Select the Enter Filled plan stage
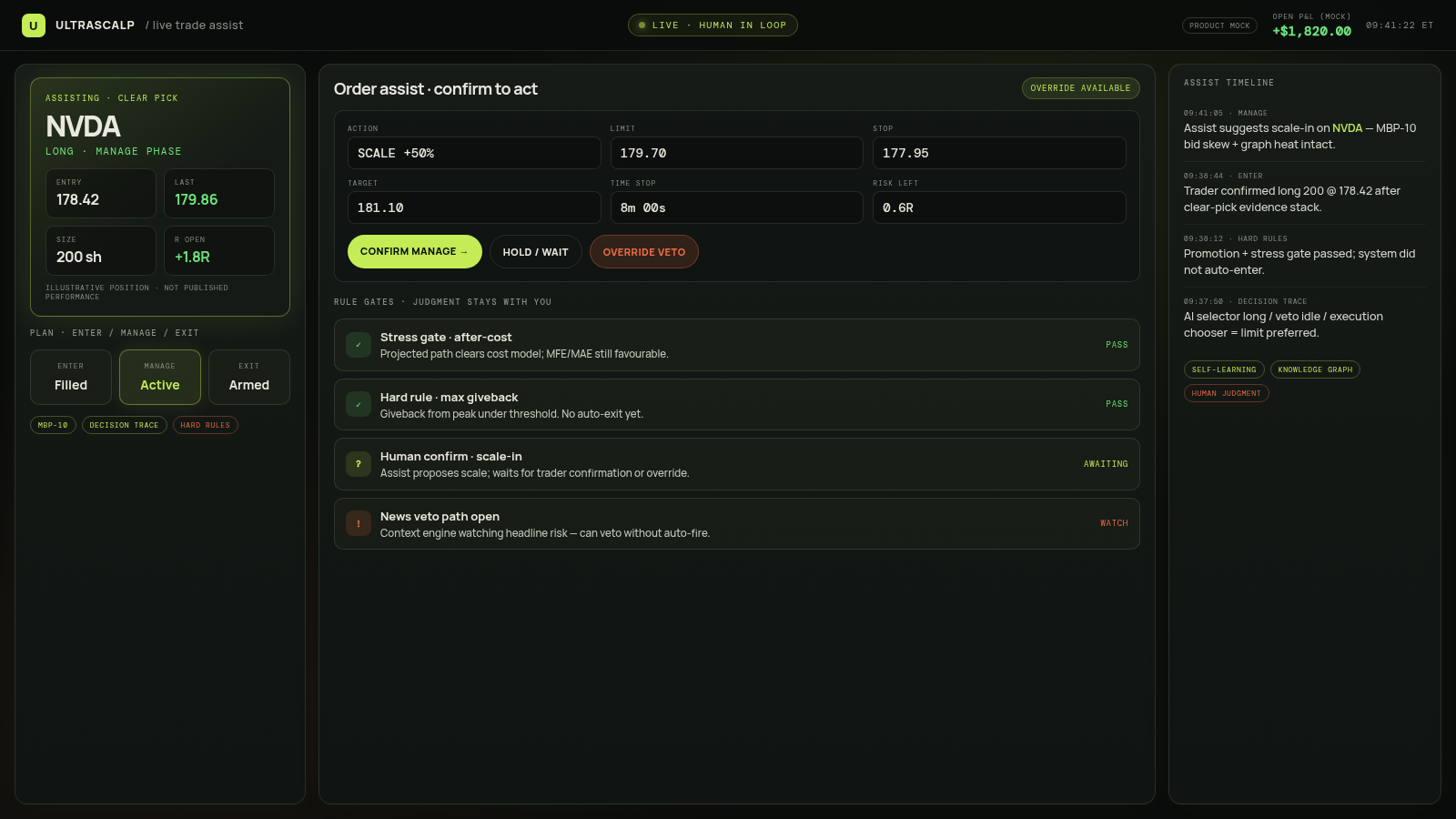1456x819 pixels. [x=71, y=377]
